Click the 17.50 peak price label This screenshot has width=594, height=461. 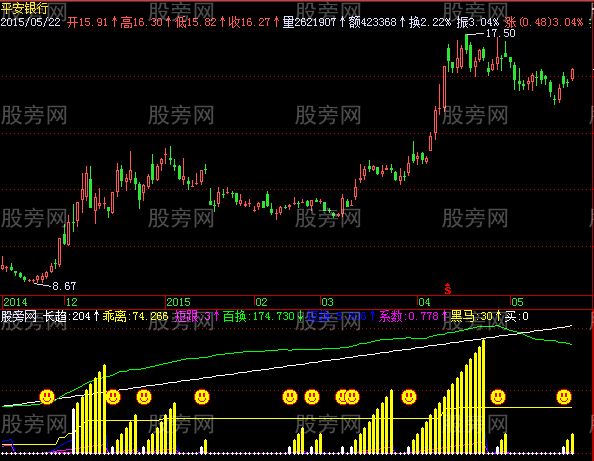(500, 33)
